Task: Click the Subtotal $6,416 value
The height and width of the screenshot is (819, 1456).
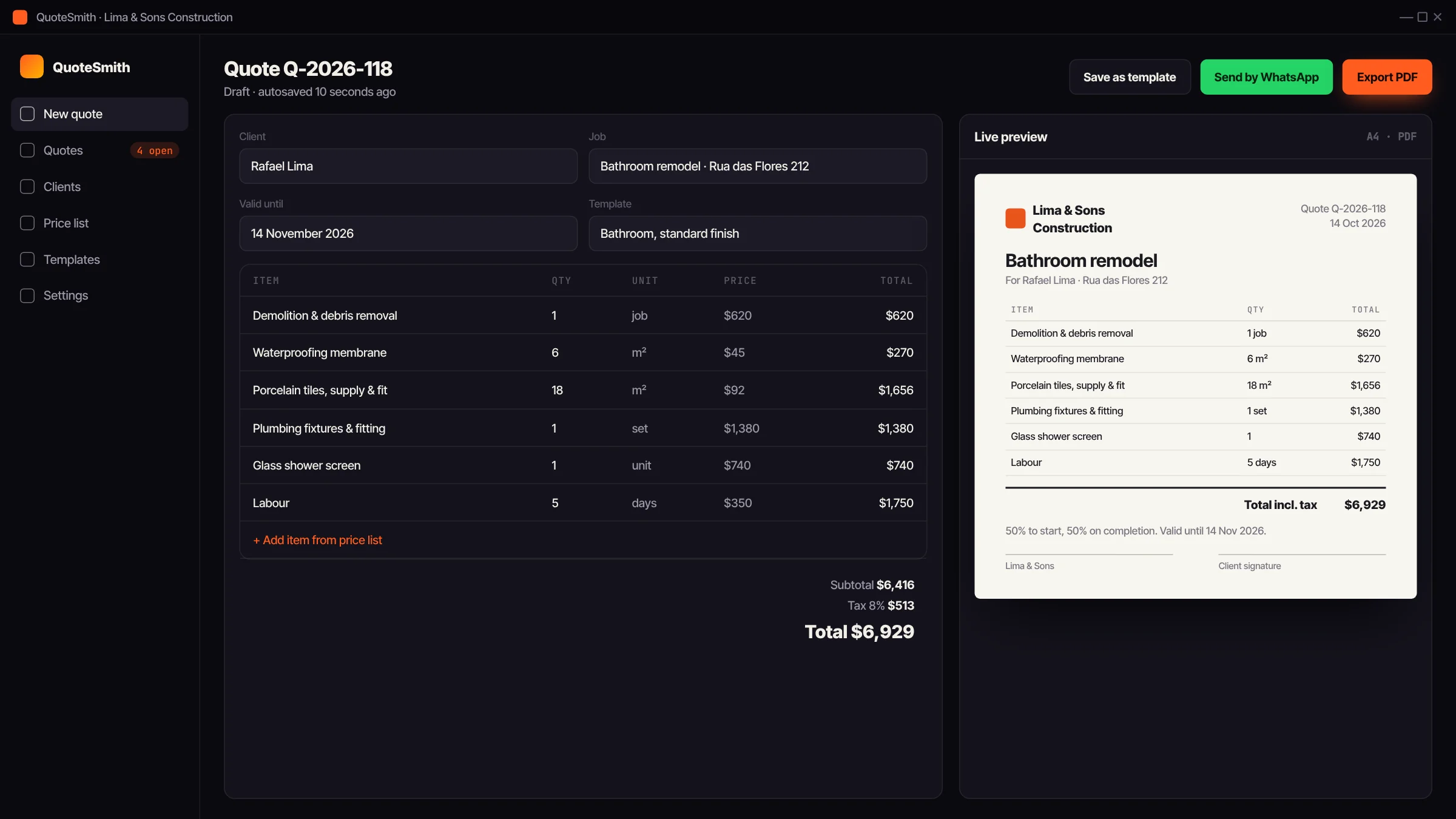Action: 895,585
